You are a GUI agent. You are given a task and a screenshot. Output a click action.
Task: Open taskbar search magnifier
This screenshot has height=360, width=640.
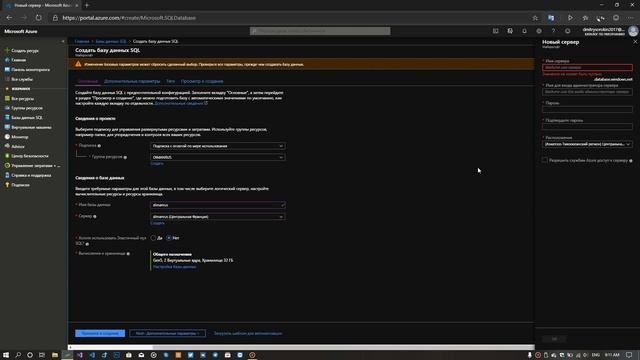[18, 355]
